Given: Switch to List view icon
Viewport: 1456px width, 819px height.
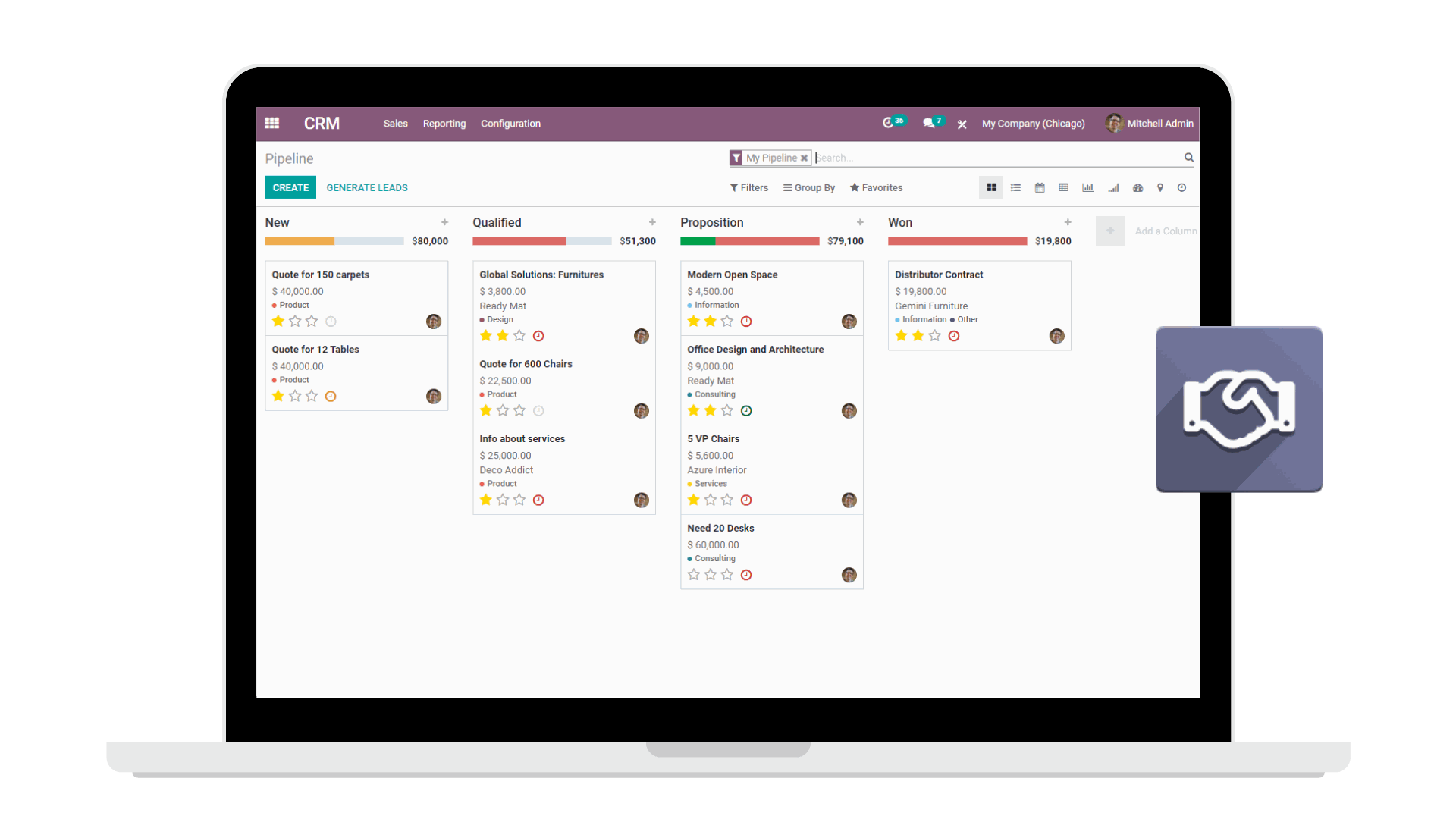Looking at the screenshot, I should click(x=1015, y=187).
